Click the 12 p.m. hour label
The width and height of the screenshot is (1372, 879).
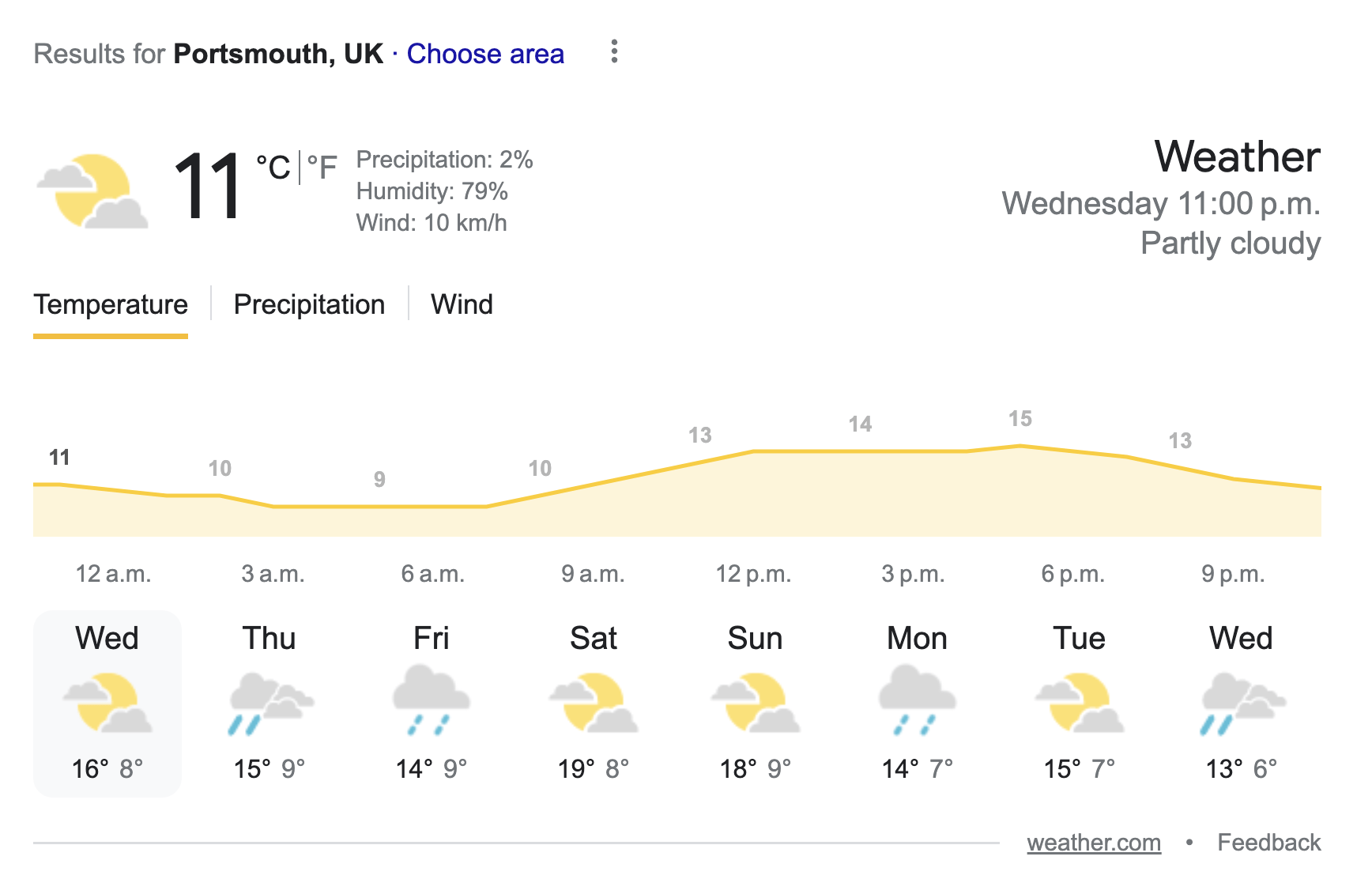pos(753,574)
